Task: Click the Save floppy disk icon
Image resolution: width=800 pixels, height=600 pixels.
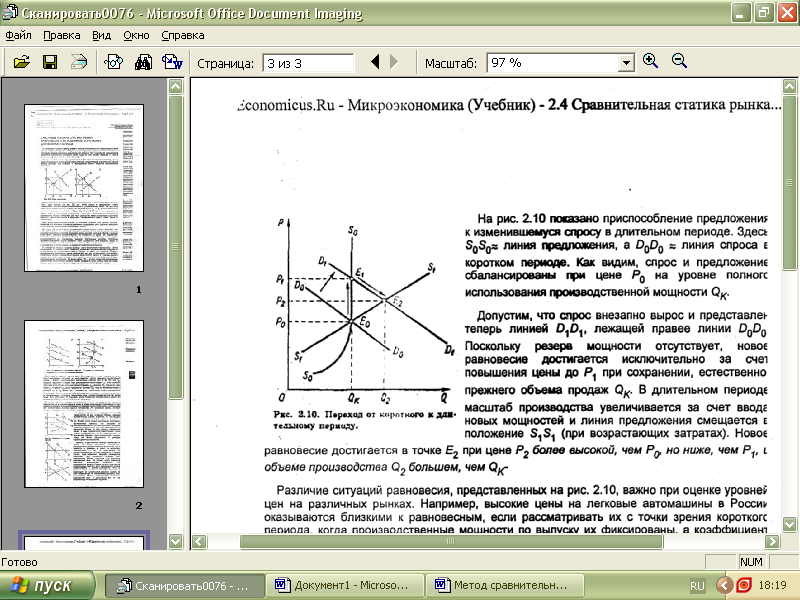Action: coord(49,62)
